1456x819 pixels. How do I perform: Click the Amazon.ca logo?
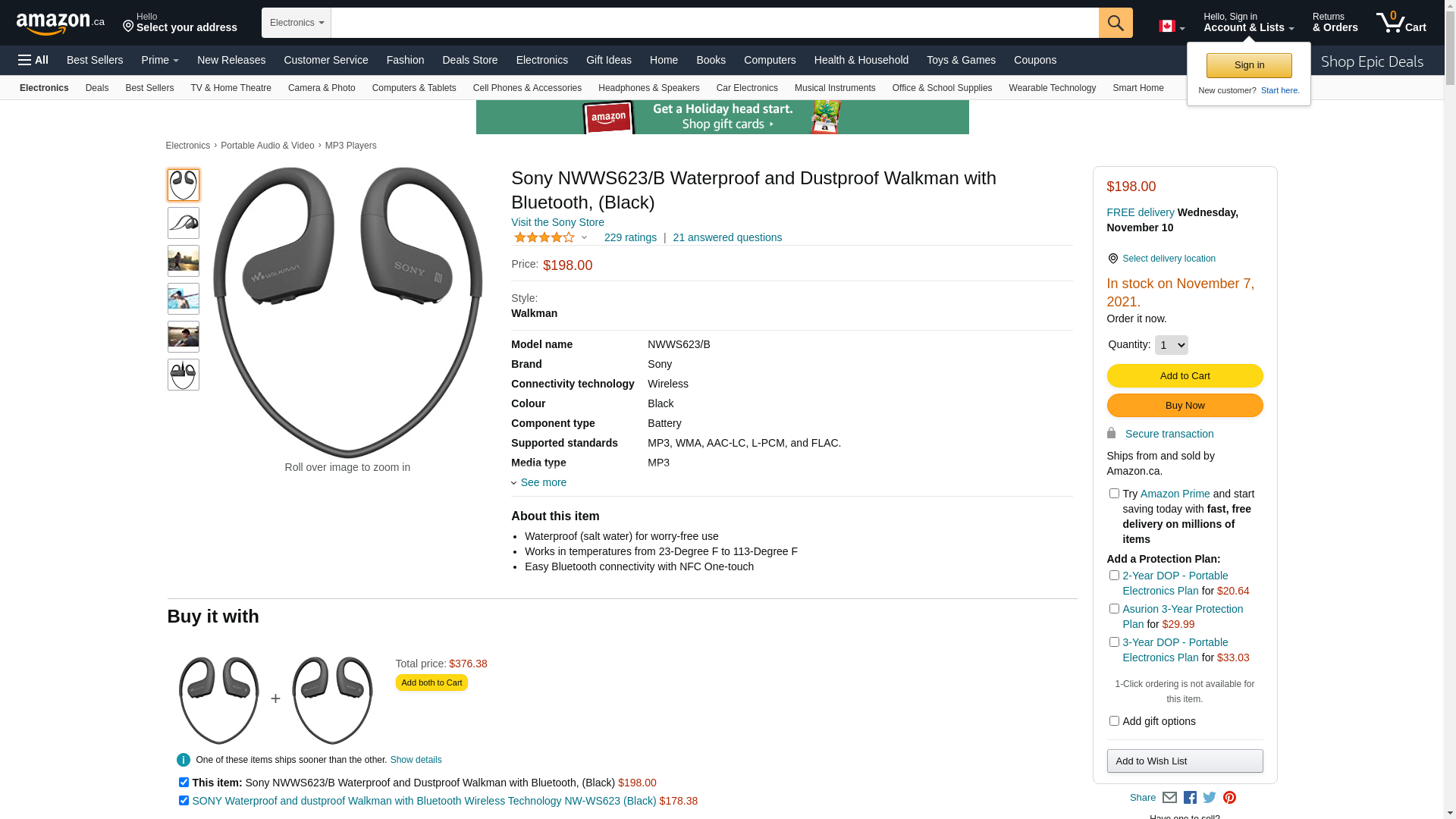(x=60, y=24)
